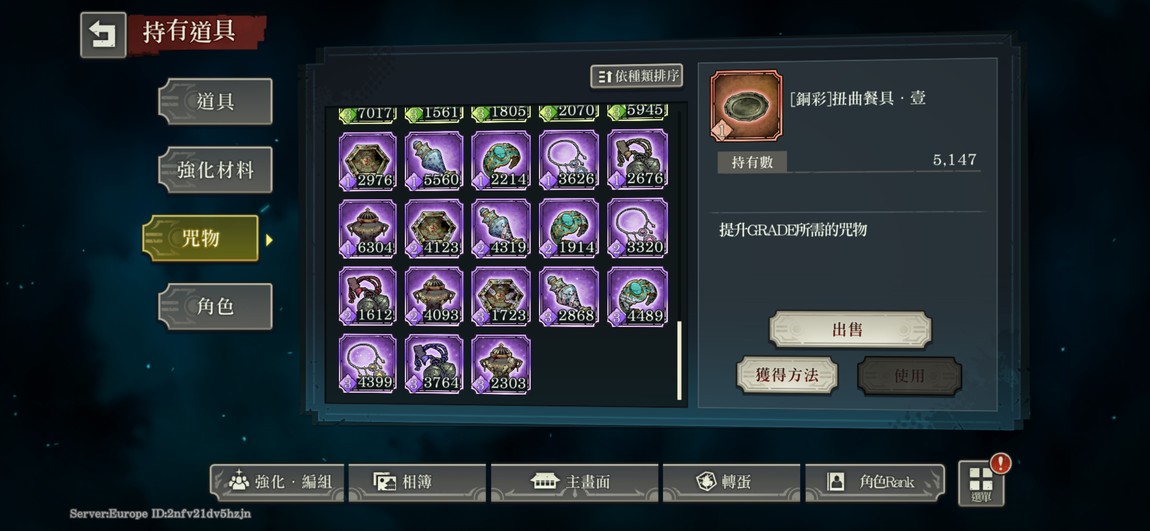Image resolution: width=1150 pixels, height=531 pixels.
Task: Select the vase item with count 5560
Action: click(434, 161)
